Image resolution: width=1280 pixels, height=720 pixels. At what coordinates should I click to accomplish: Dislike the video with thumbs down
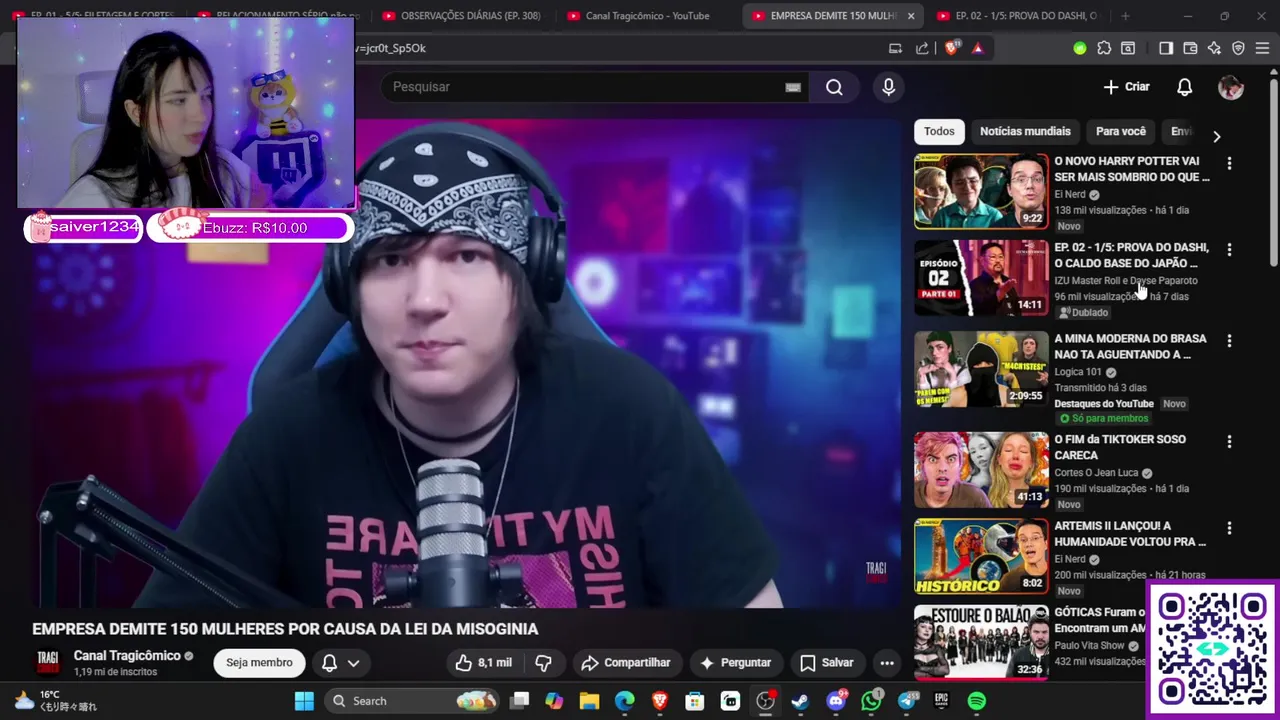(544, 662)
